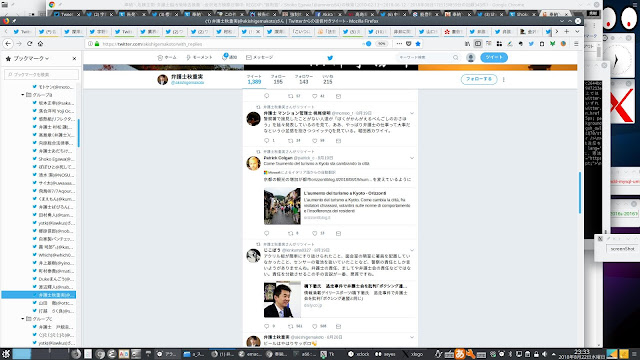This screenshot has height=360, width=640.
Task: Click the Pocket save icon in the address bar
Action: pos(409,44)
